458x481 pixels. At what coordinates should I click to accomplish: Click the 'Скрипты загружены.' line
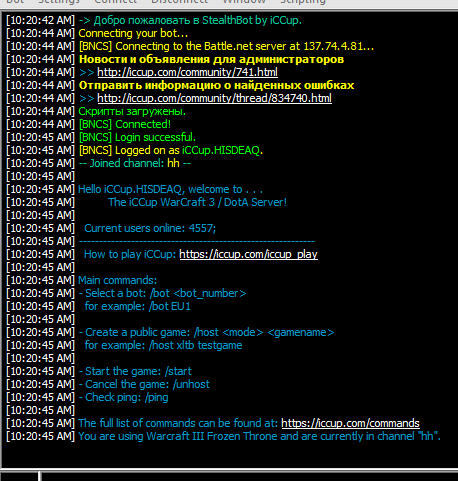132,111
